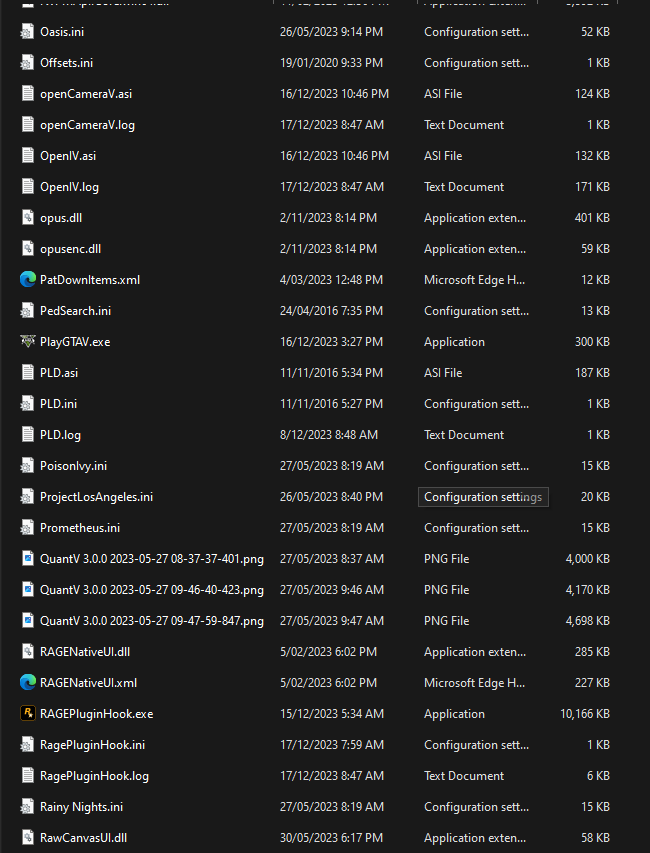
Task: Select the Prometheus.ini file name
Action: pos(80,528)
